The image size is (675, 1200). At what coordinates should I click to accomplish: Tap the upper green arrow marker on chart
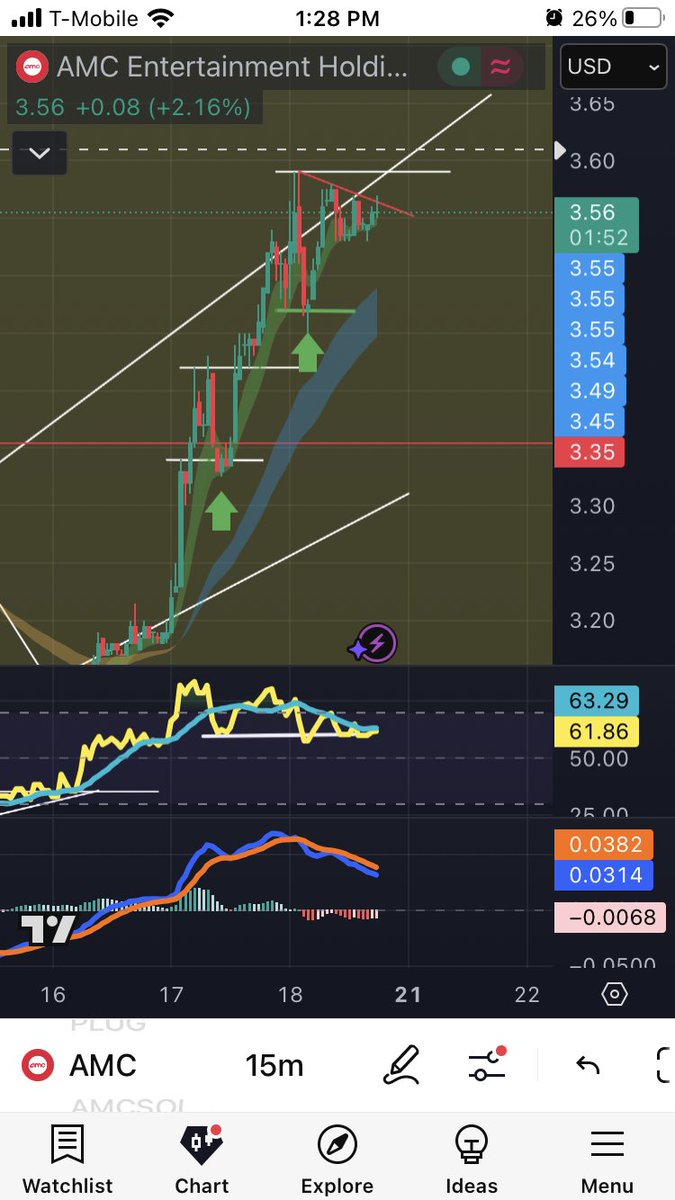pos(307,352)
